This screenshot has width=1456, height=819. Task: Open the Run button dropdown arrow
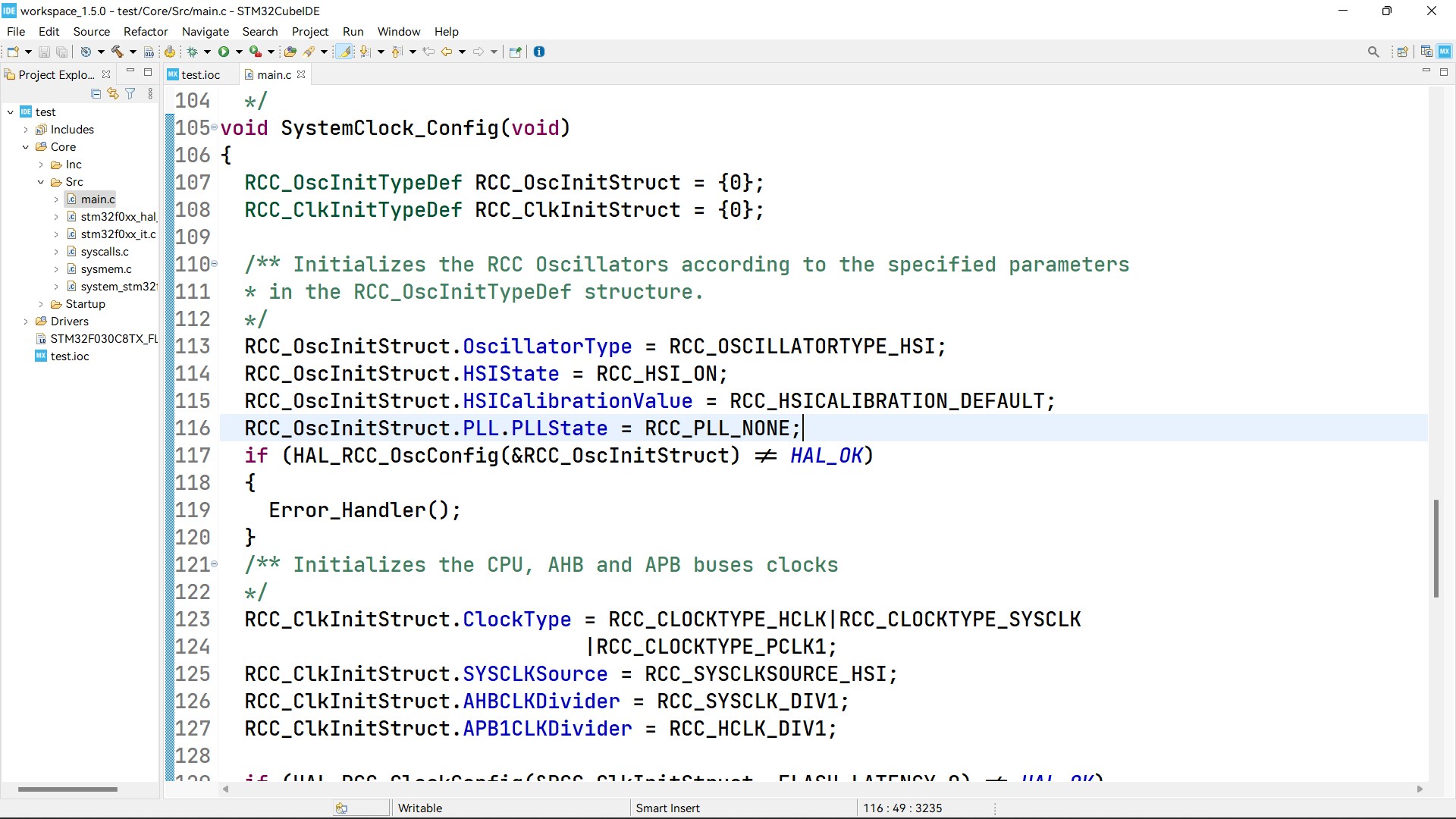[239, 52]
